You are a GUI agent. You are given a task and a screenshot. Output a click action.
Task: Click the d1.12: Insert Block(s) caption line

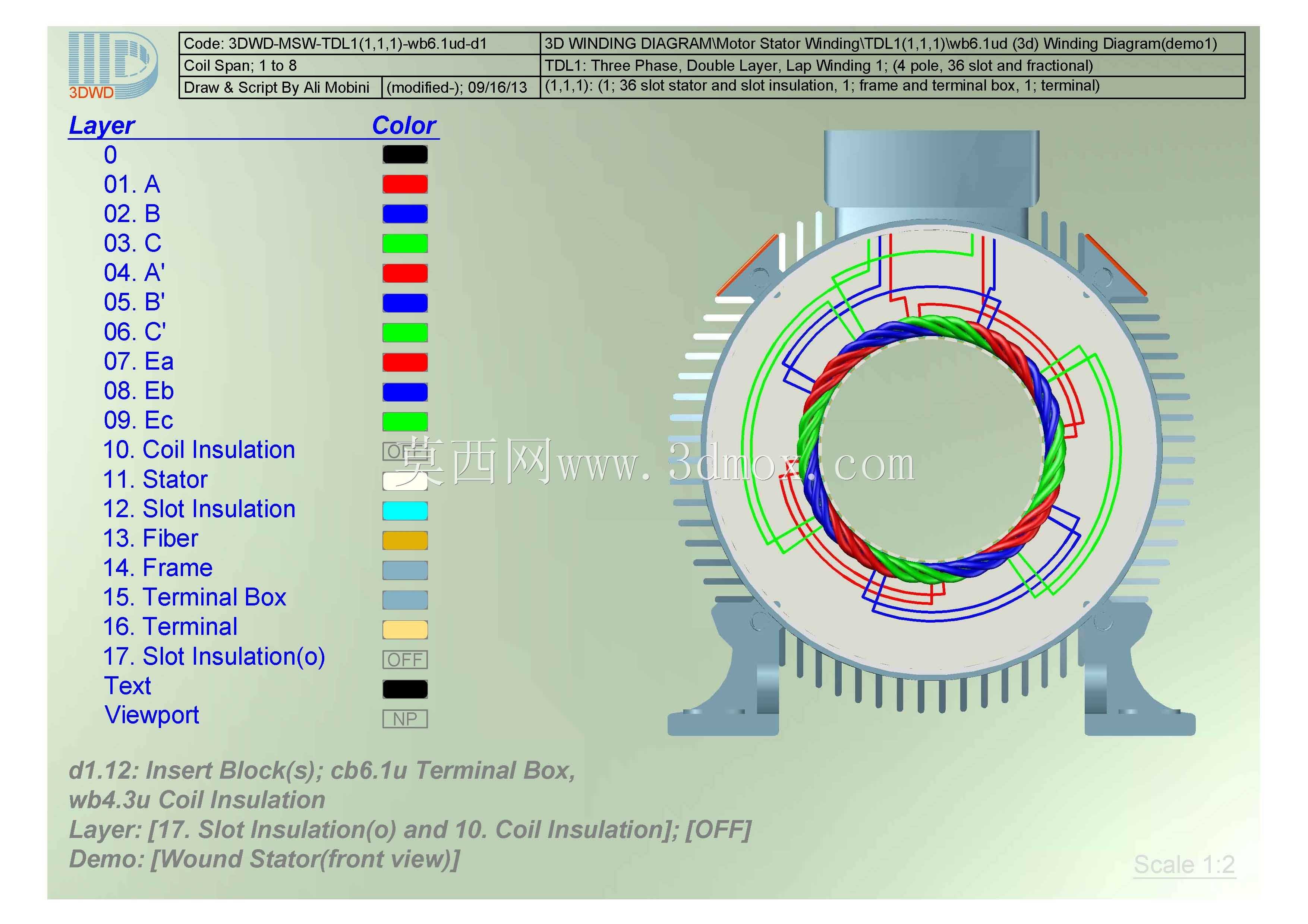pyautogui.click(x=322, y=770)
